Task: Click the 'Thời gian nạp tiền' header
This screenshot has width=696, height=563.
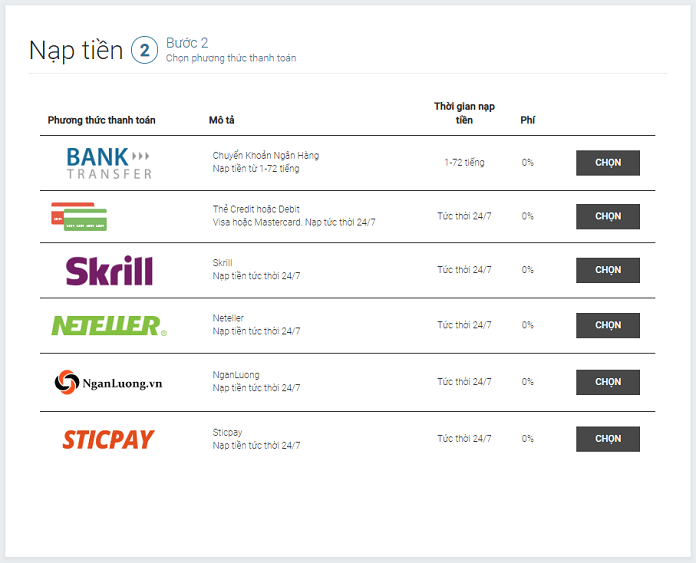Action: tap(464, 113)
